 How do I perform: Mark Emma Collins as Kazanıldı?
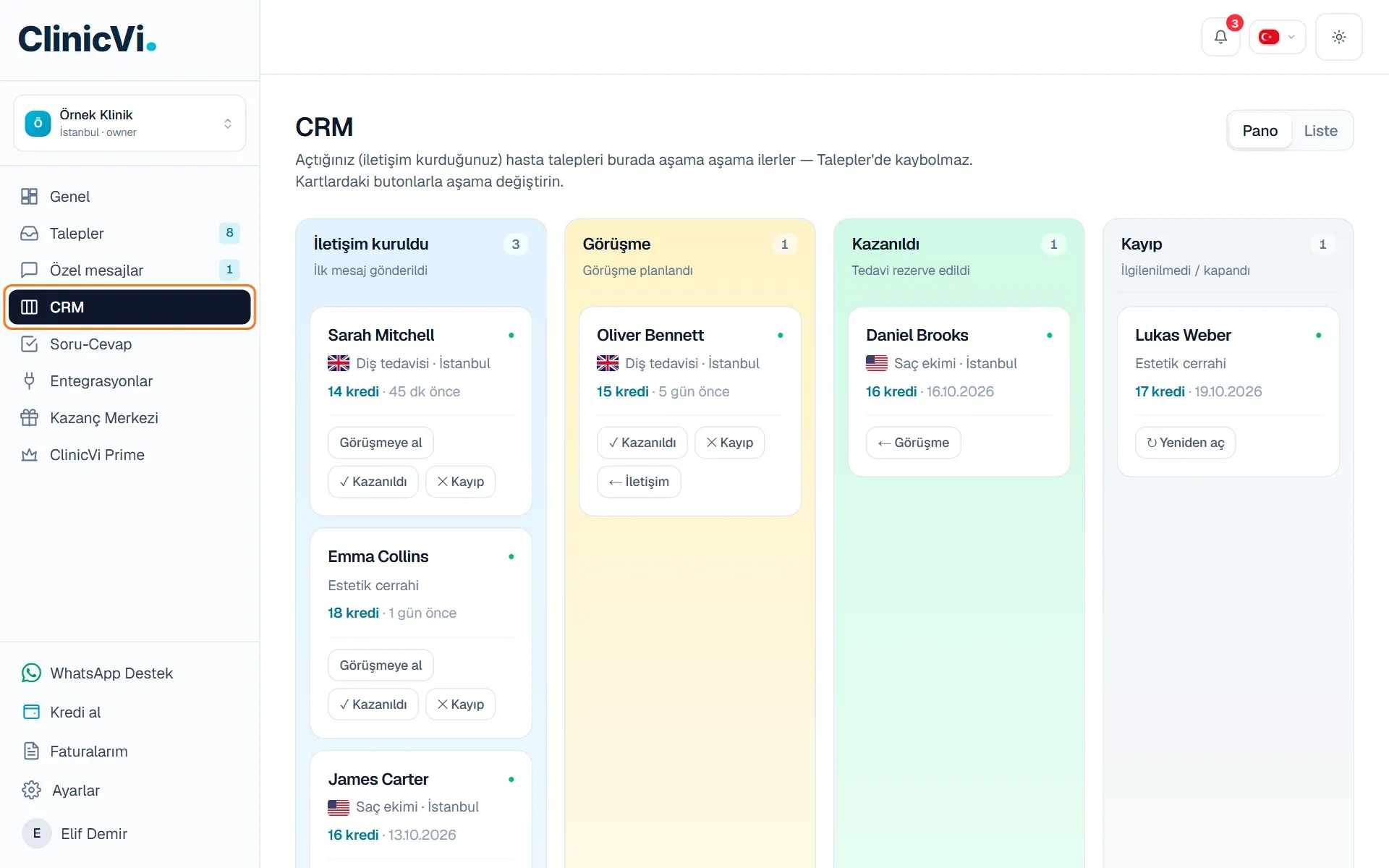[x=373, y=705]
